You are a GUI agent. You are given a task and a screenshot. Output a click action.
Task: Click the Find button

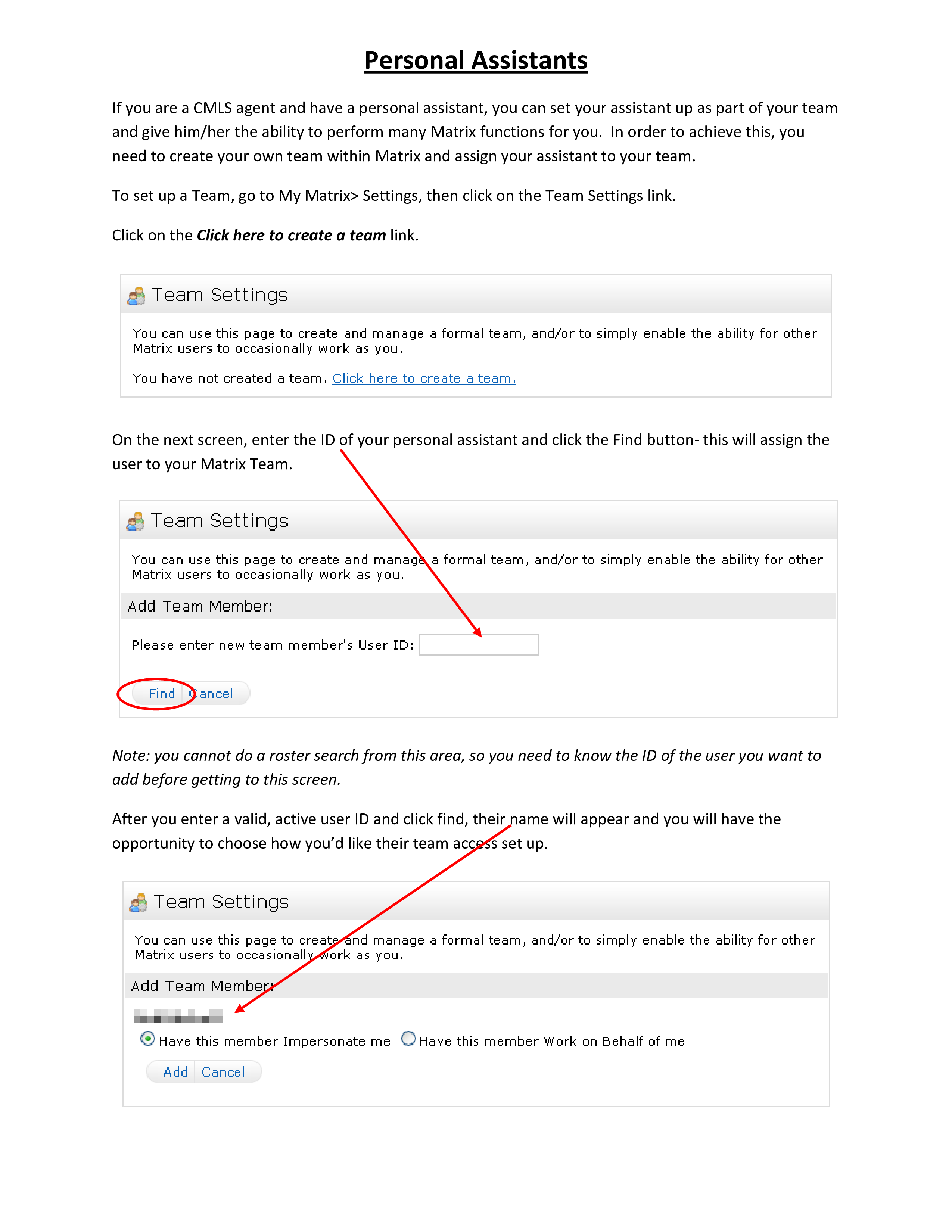161,694
